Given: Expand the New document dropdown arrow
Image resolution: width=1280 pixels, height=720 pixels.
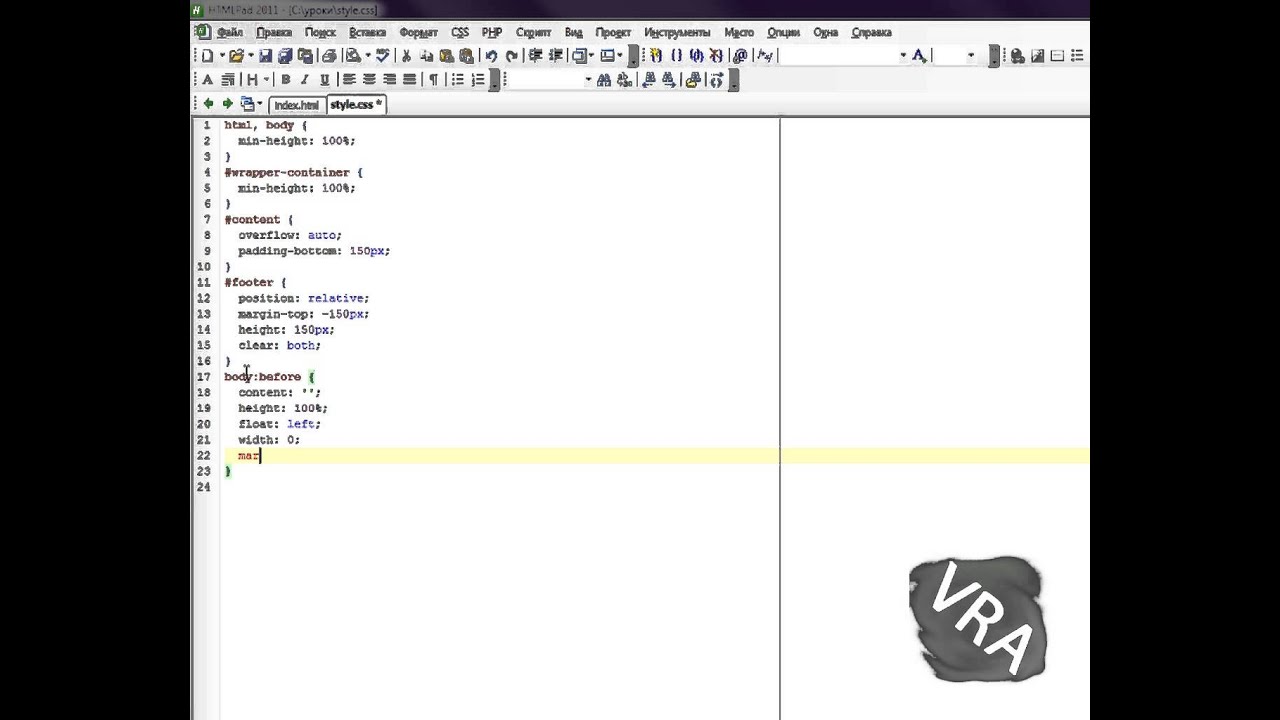Looking at the screenshot, I should pyautogui.click(x=221, y=56).
